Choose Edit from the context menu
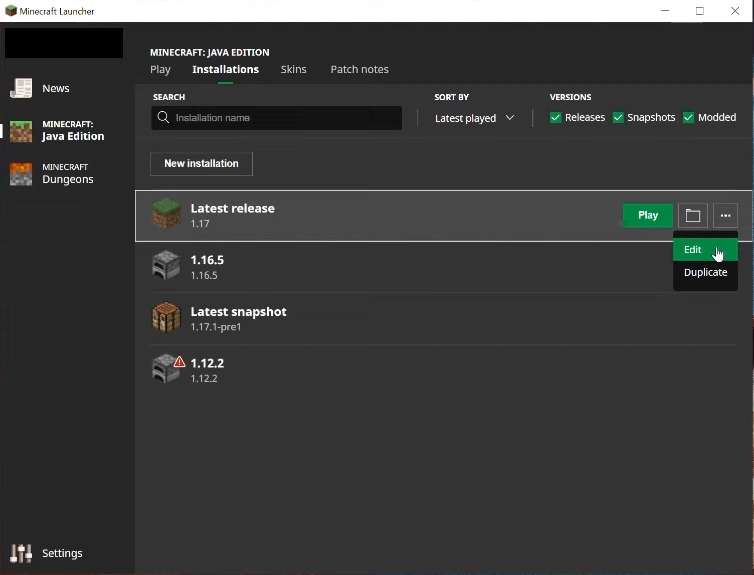 coord(705,250)
